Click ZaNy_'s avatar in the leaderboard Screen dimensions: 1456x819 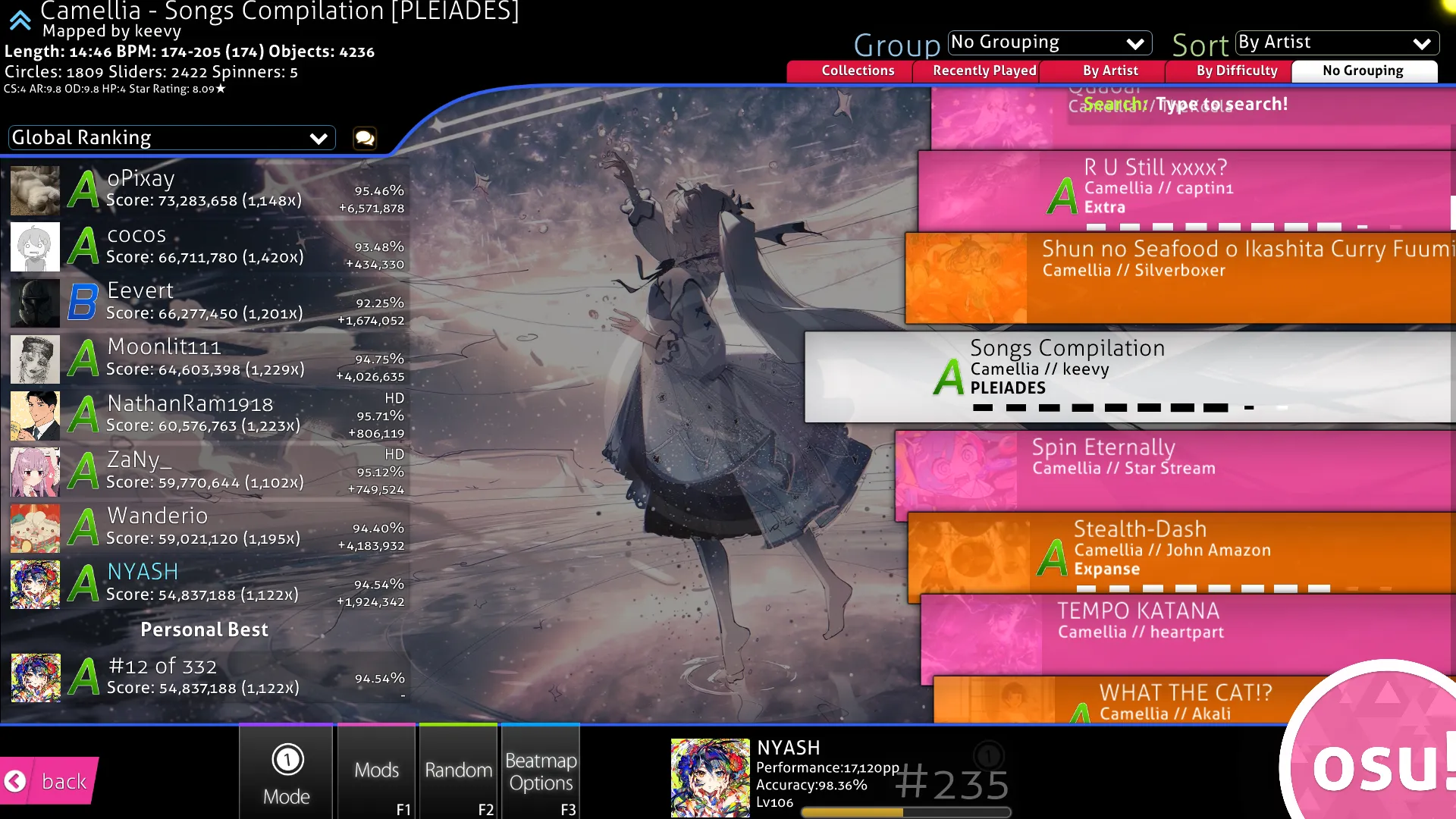(35, 472)
